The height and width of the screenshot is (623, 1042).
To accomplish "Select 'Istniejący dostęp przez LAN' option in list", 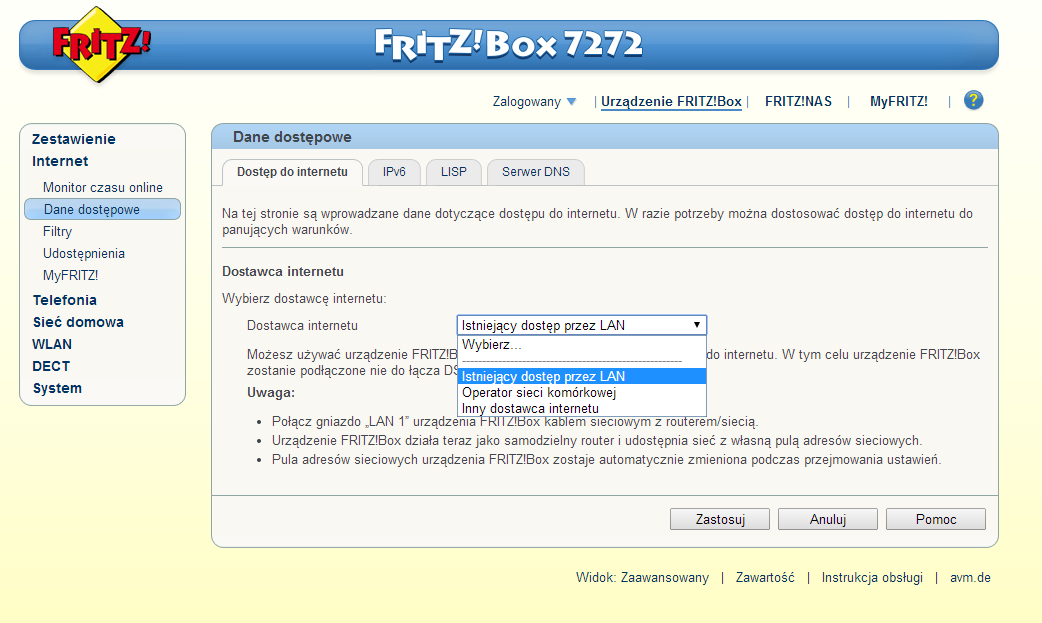I will tap(581, 376).
